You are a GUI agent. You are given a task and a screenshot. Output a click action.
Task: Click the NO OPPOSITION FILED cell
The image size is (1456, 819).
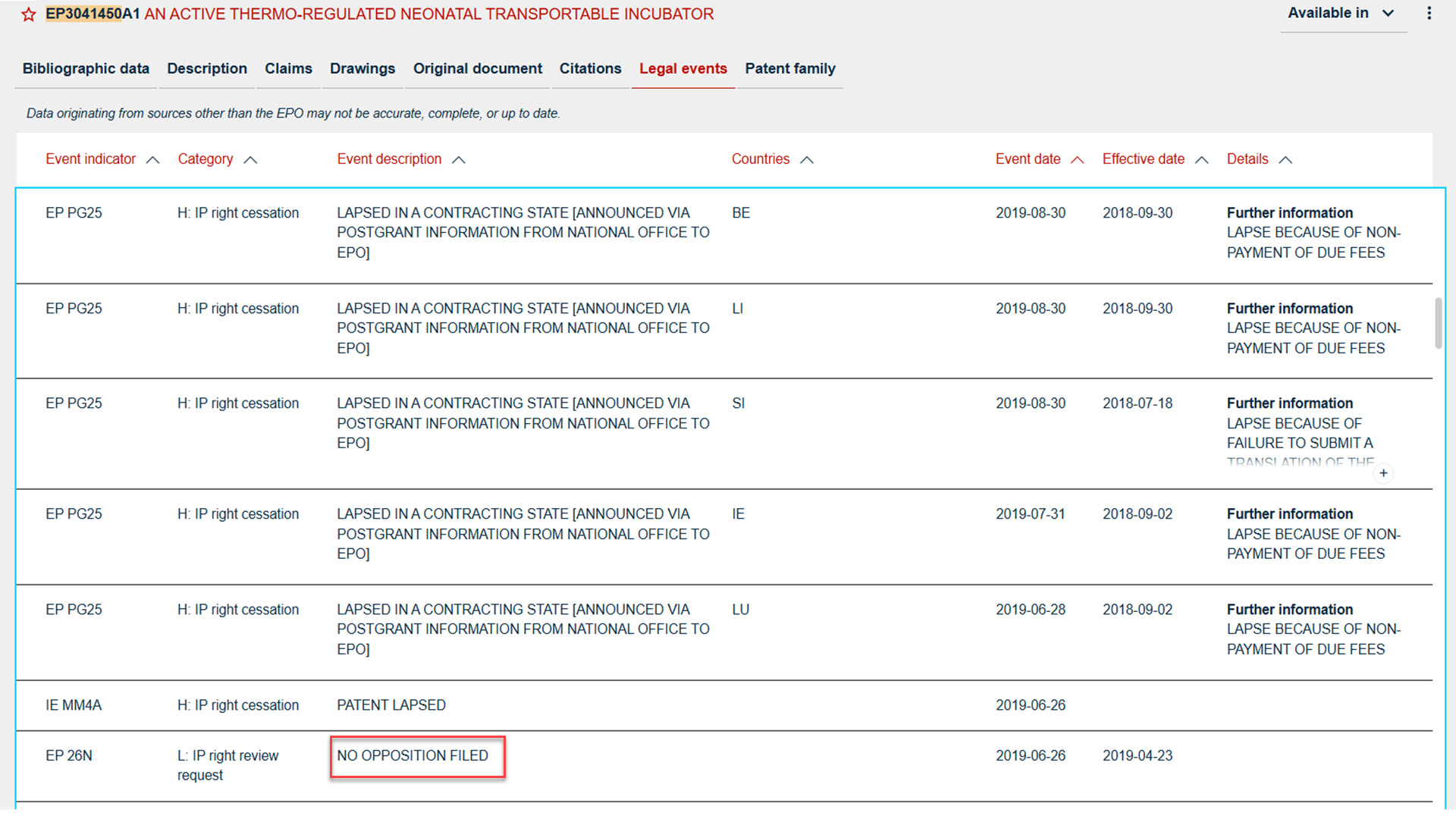point(413,756)
